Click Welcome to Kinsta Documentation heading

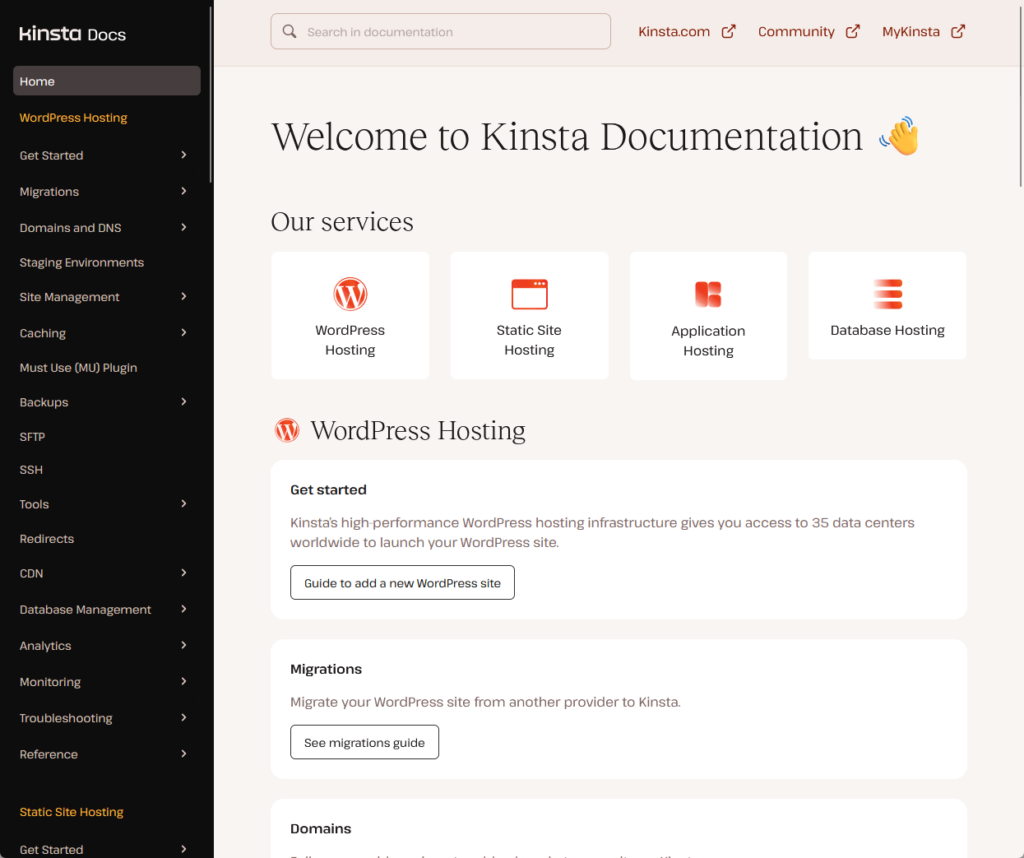click(x=567, y=136)
